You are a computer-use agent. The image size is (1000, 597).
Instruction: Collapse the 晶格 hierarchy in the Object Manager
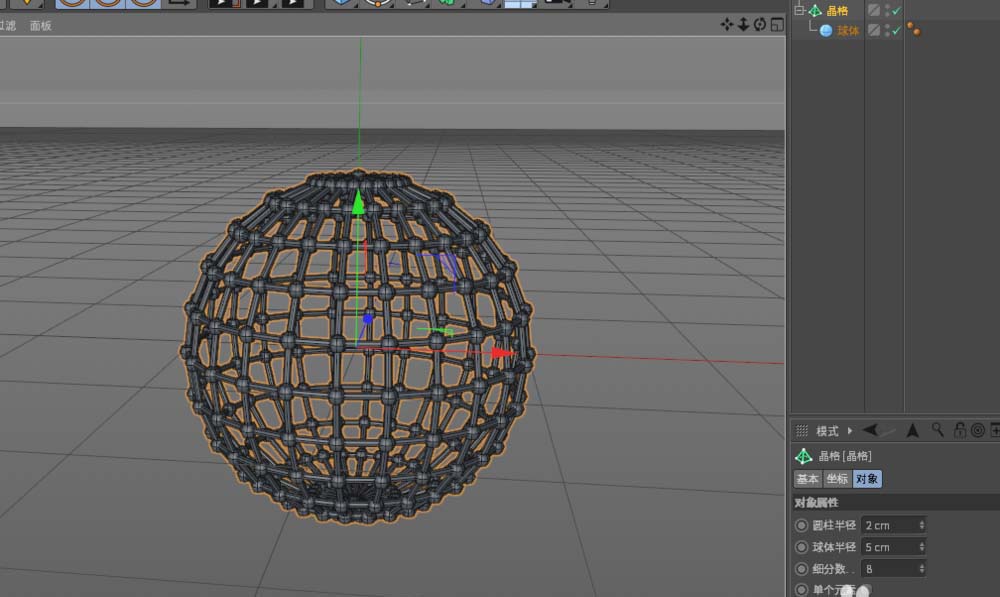798,10
